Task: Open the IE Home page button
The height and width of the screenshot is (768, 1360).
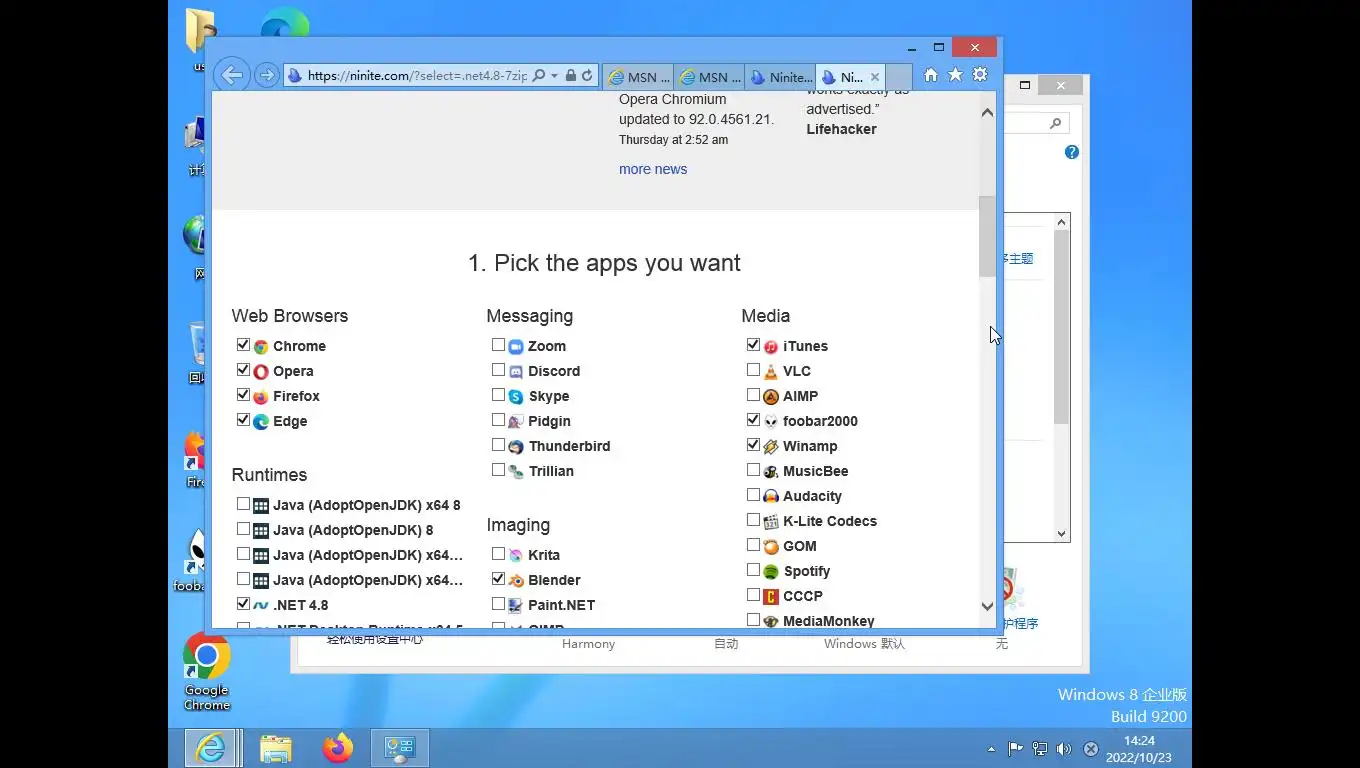Action: (931, 75)
